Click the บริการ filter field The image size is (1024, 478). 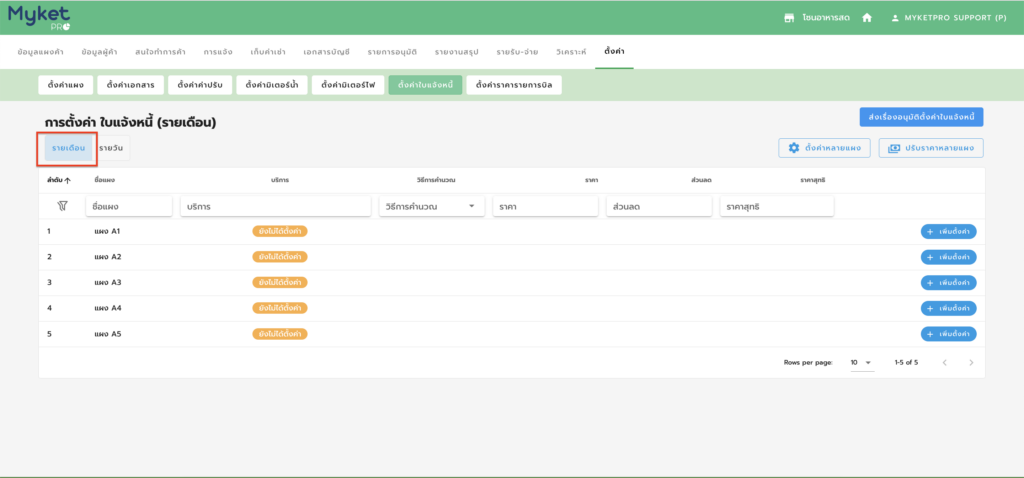276,206
